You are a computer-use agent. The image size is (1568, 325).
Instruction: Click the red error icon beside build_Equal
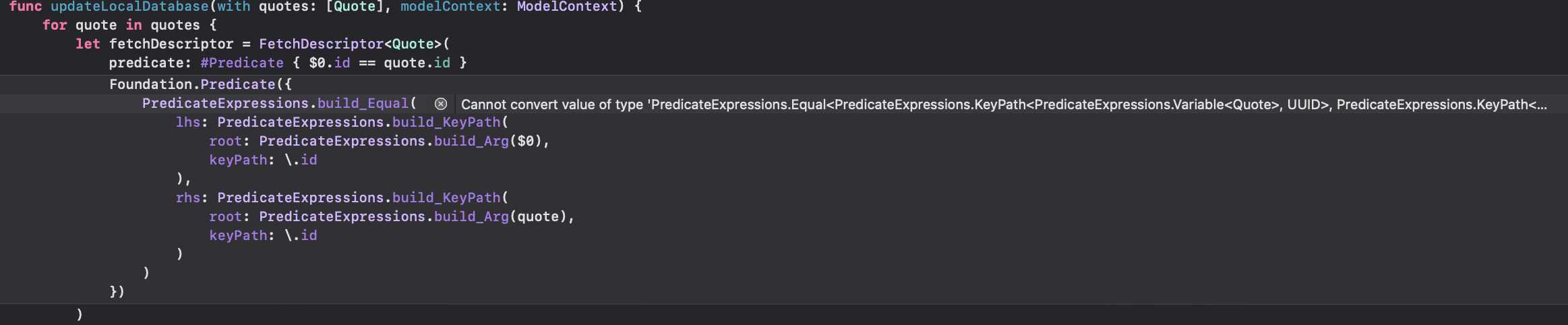(441, 104)
